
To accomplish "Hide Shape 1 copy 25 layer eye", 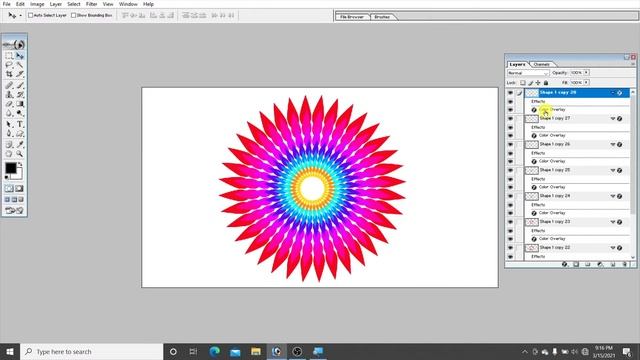I will 510,170.
